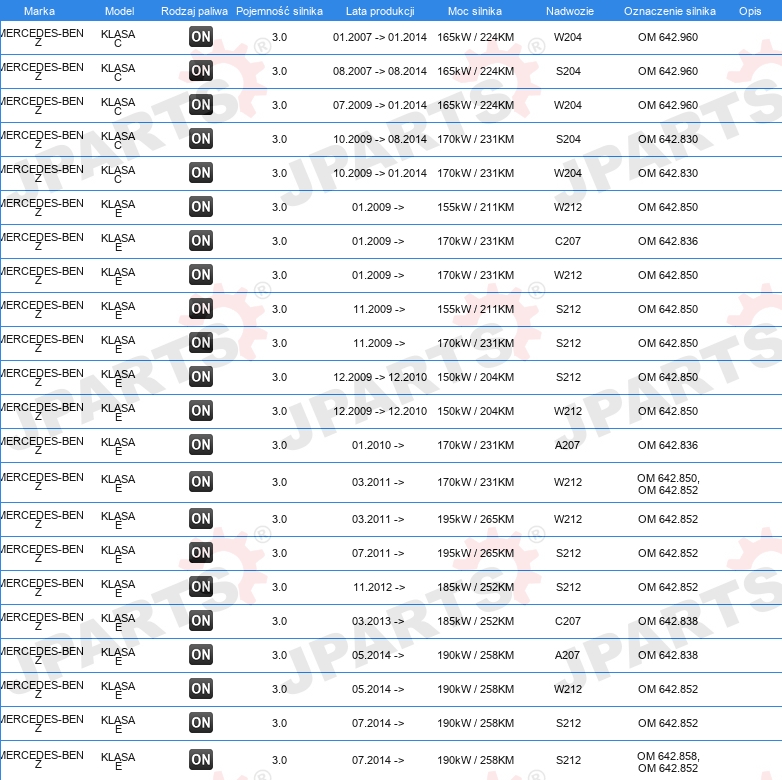This screenshot has width=782, height=780.
Task: Click W212 body cell in the 05.2014 row
Action: point(568,689)
